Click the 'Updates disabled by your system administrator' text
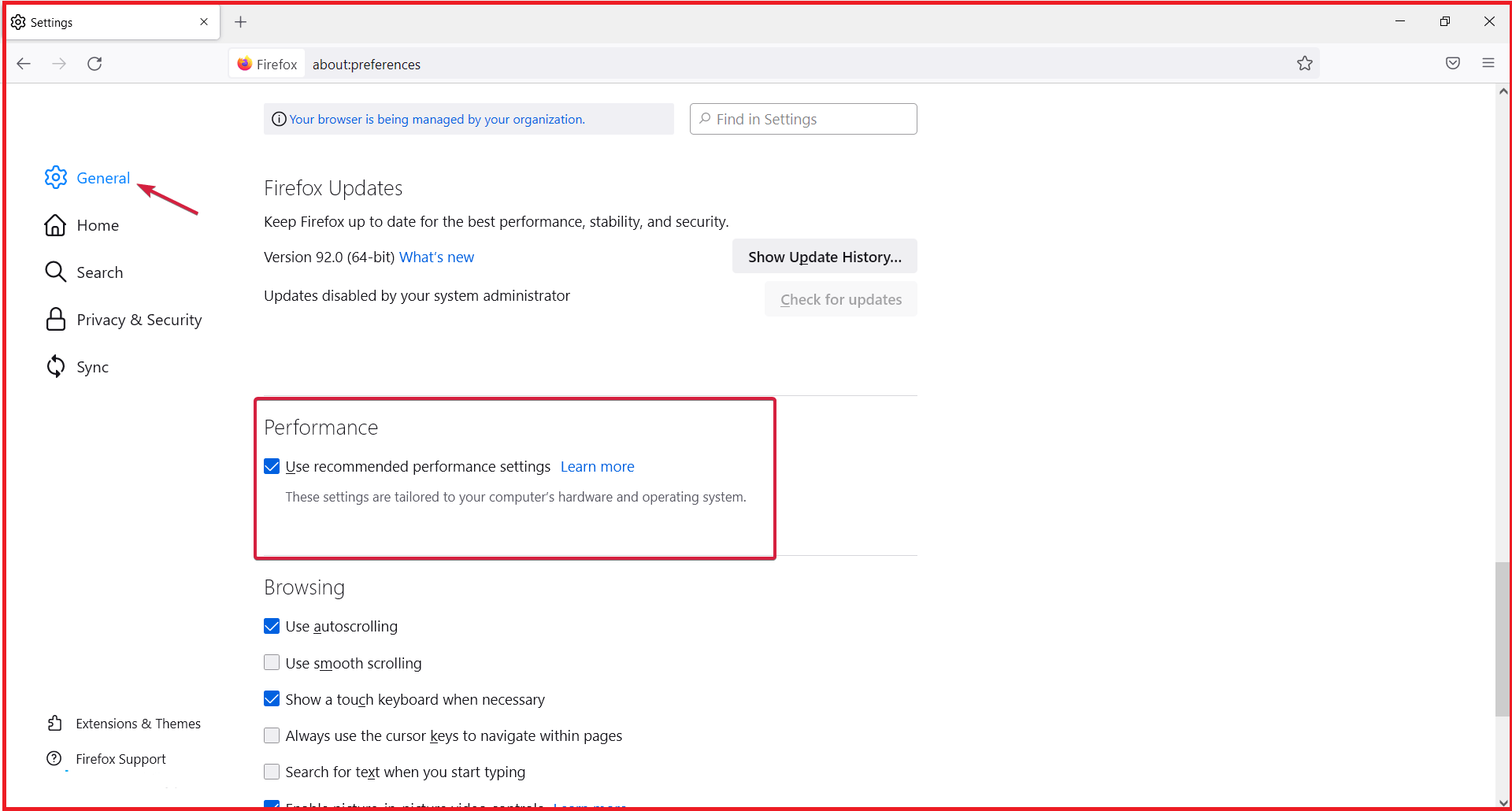The height and width of the screenshot is (811, 1512). coord(417,296)
